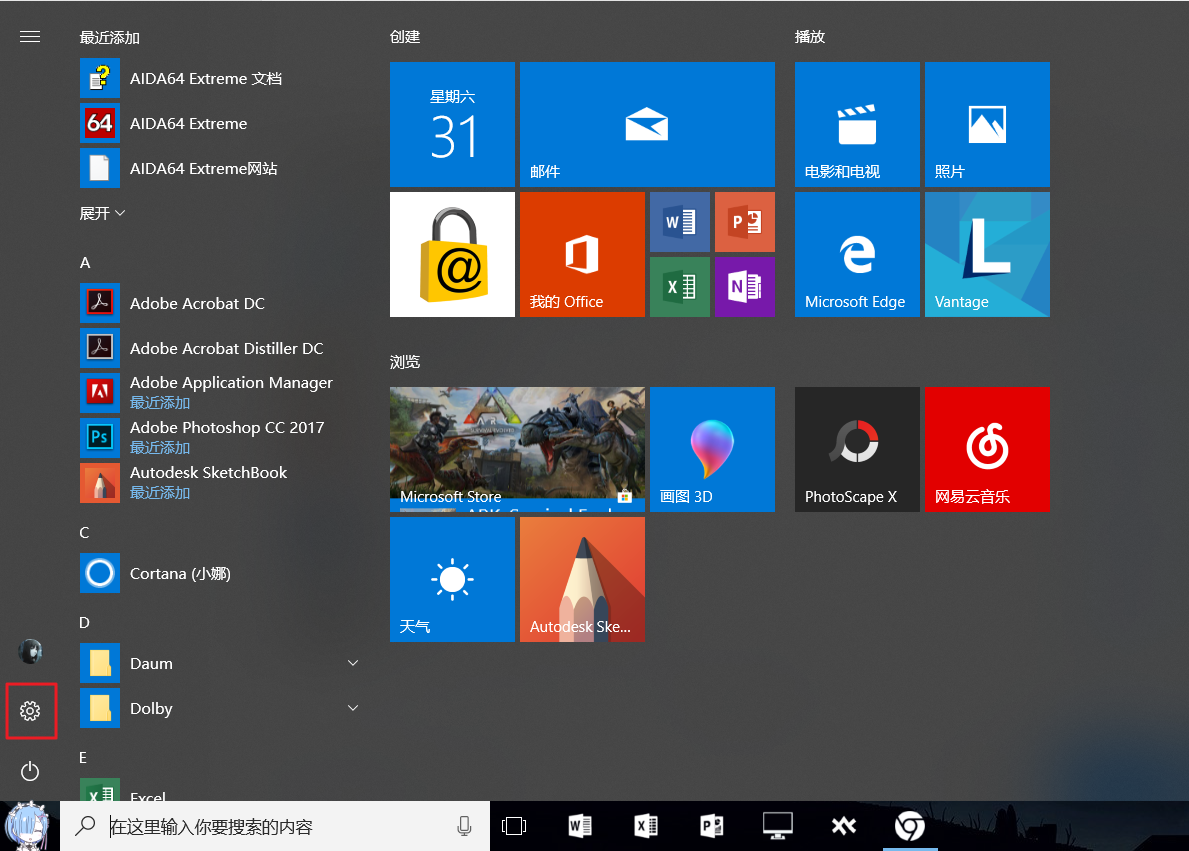Open AIDA64 Extreme 文档 help icon

tap(100, 78)
